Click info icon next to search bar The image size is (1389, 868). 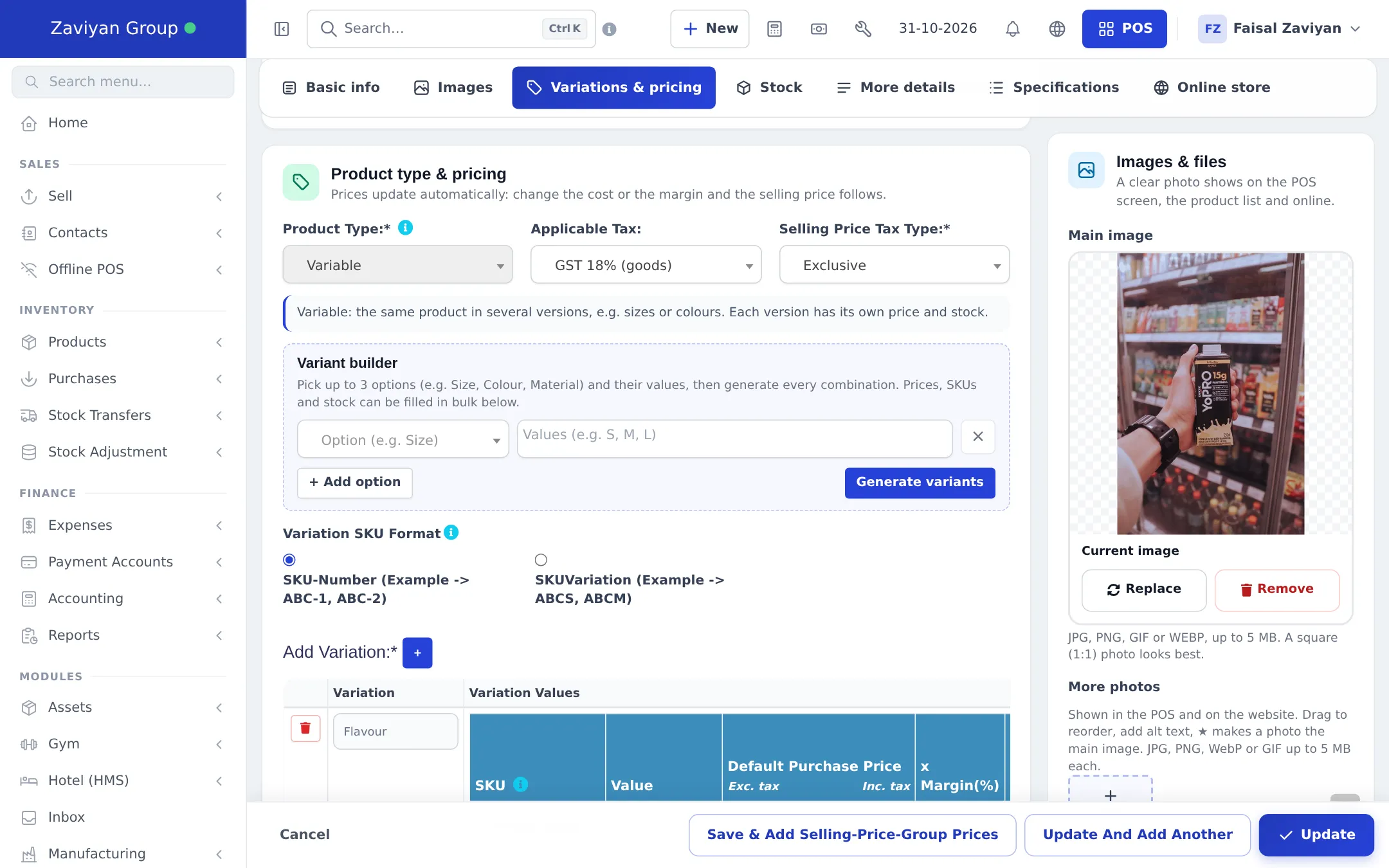tap(610, 29)
